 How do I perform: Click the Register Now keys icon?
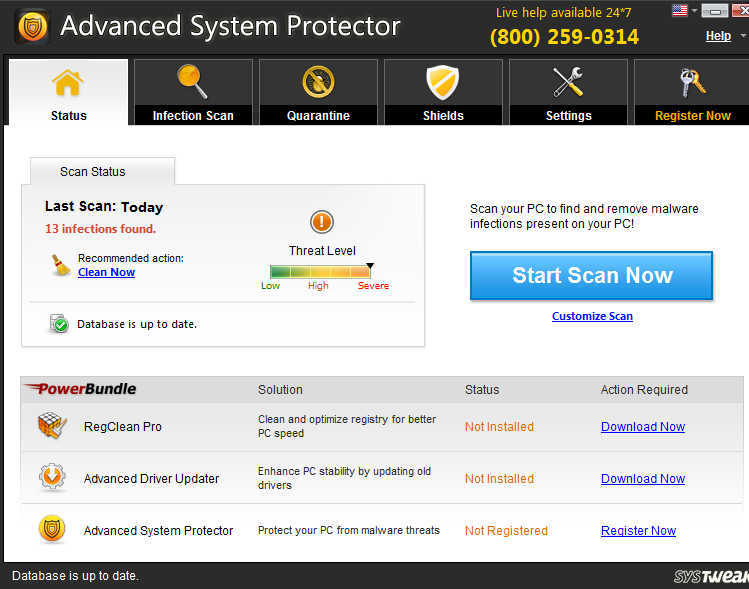click(693, 82)
